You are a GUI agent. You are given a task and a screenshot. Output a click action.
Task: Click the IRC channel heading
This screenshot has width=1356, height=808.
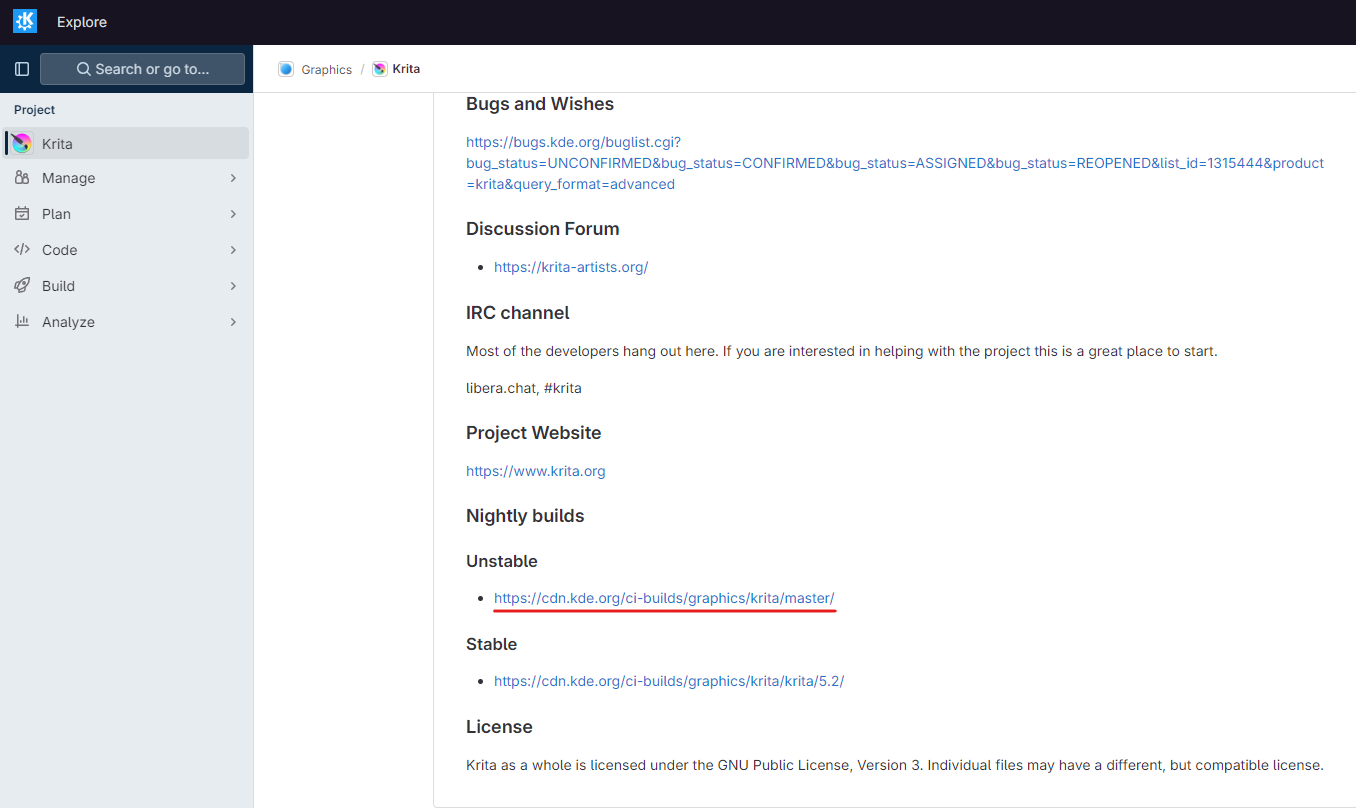(x=518, y=313)
